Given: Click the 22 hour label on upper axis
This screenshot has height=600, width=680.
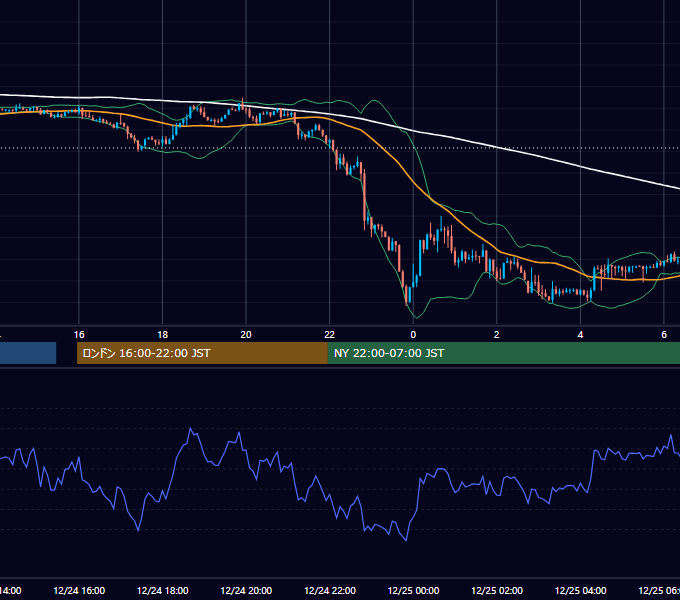Looking at the screenshot, I should tap(330, 334).
